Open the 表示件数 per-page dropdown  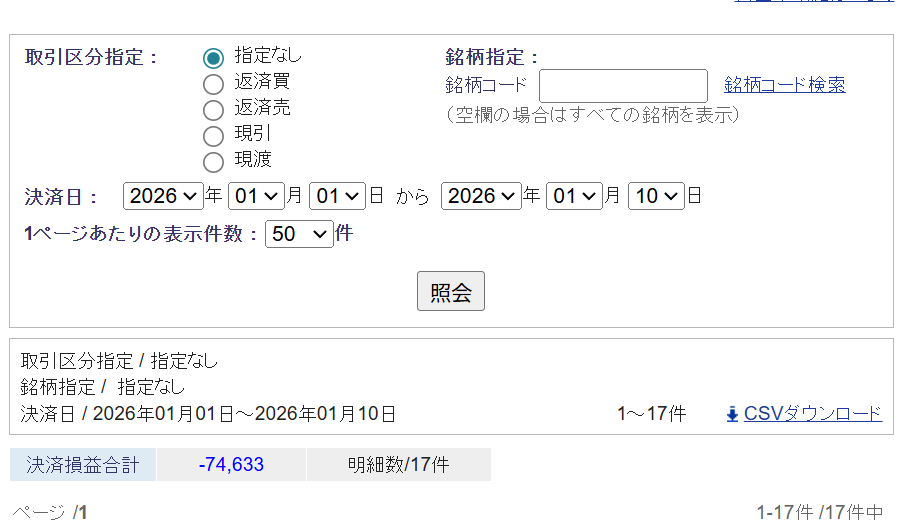299,235
